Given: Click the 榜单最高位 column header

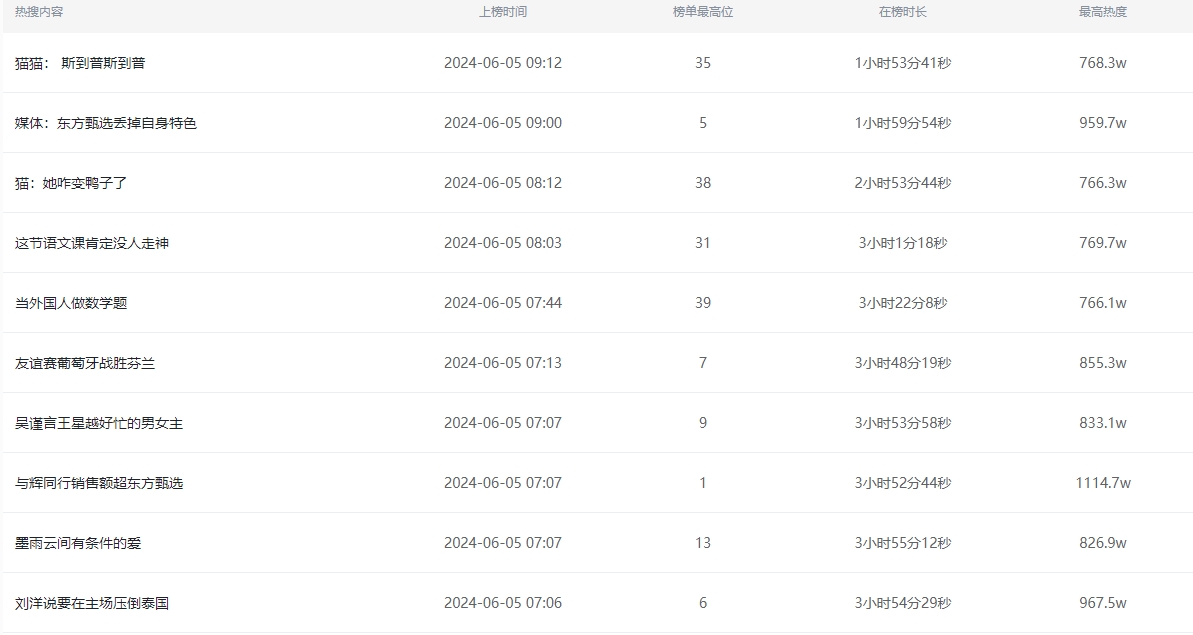Looking at the screenshot, I should tap(703, 12).
